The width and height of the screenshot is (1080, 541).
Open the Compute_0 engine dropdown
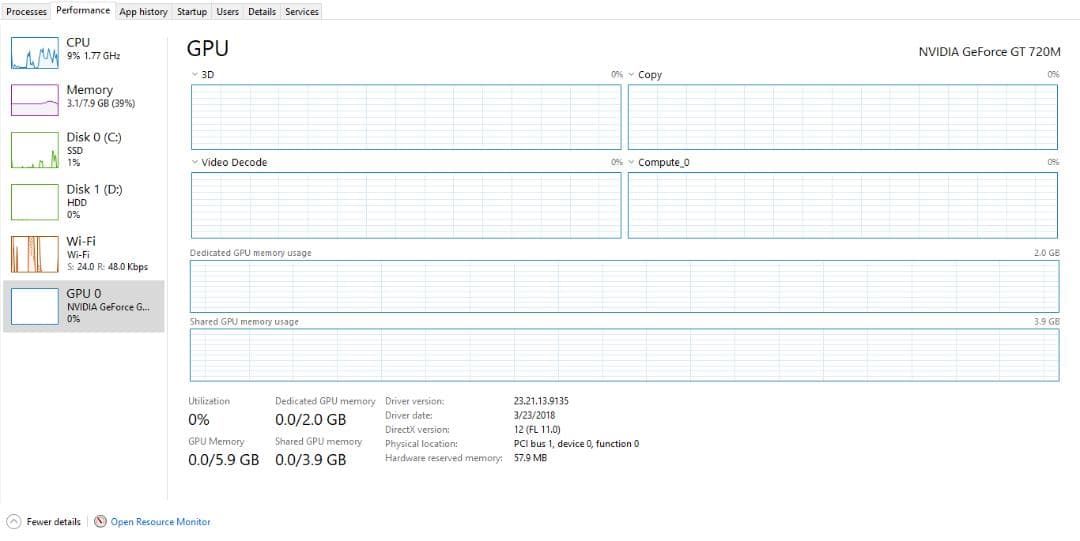632,162
